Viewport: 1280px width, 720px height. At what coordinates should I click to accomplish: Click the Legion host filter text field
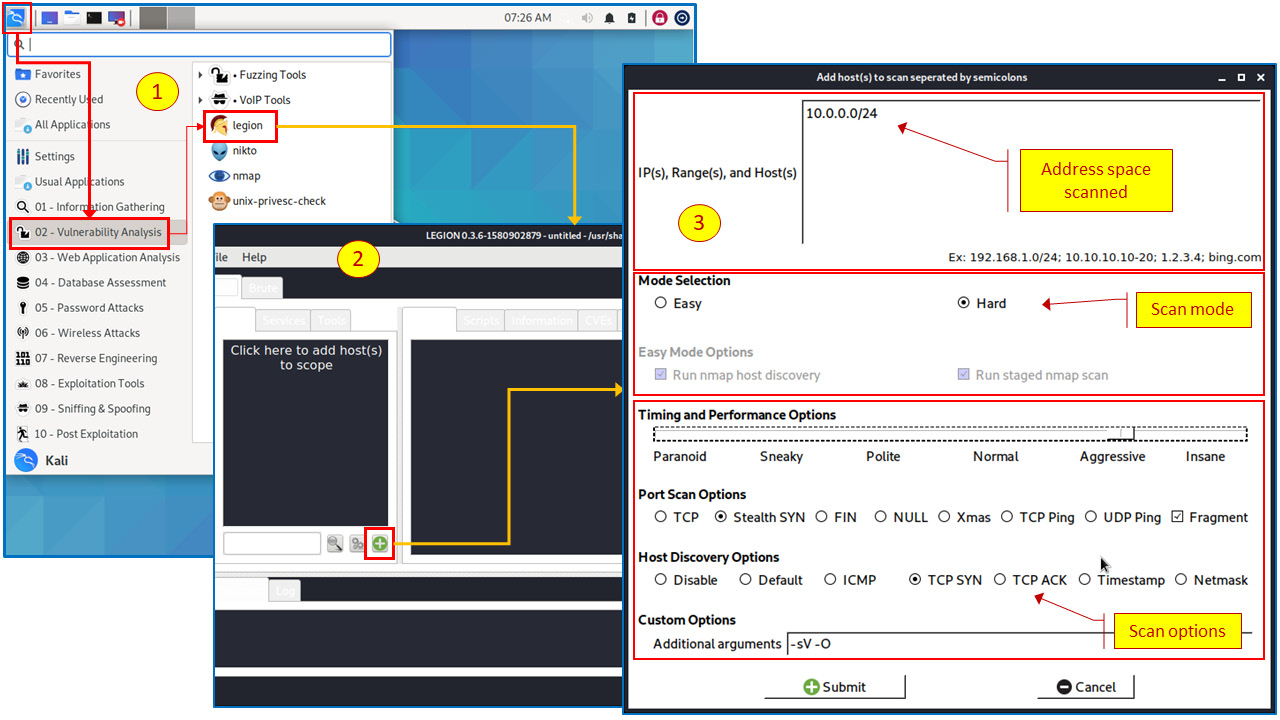(x=272, y=543)
